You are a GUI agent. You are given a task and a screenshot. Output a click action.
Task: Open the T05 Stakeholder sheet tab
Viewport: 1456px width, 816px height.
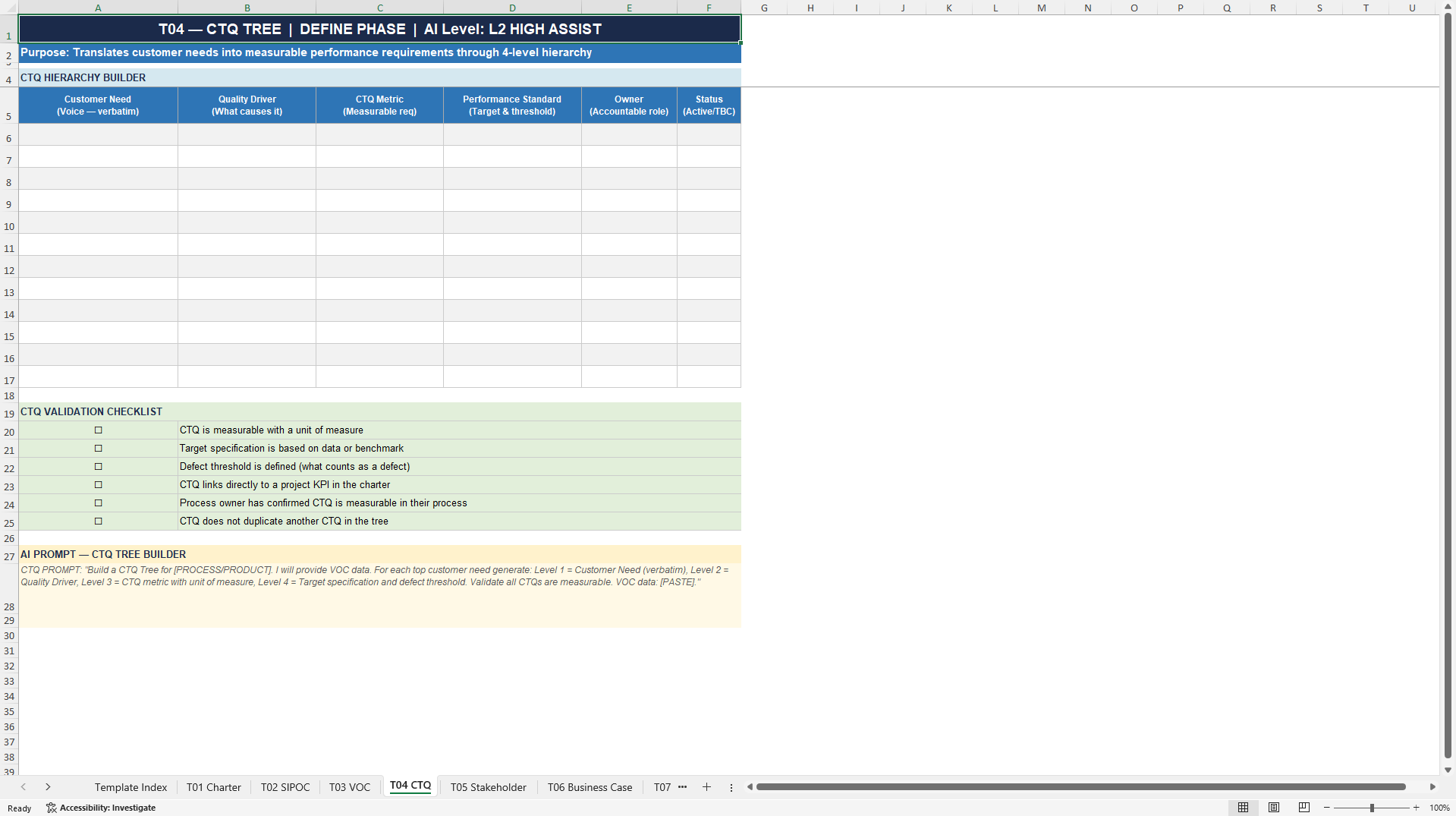[x=489, y=787]
